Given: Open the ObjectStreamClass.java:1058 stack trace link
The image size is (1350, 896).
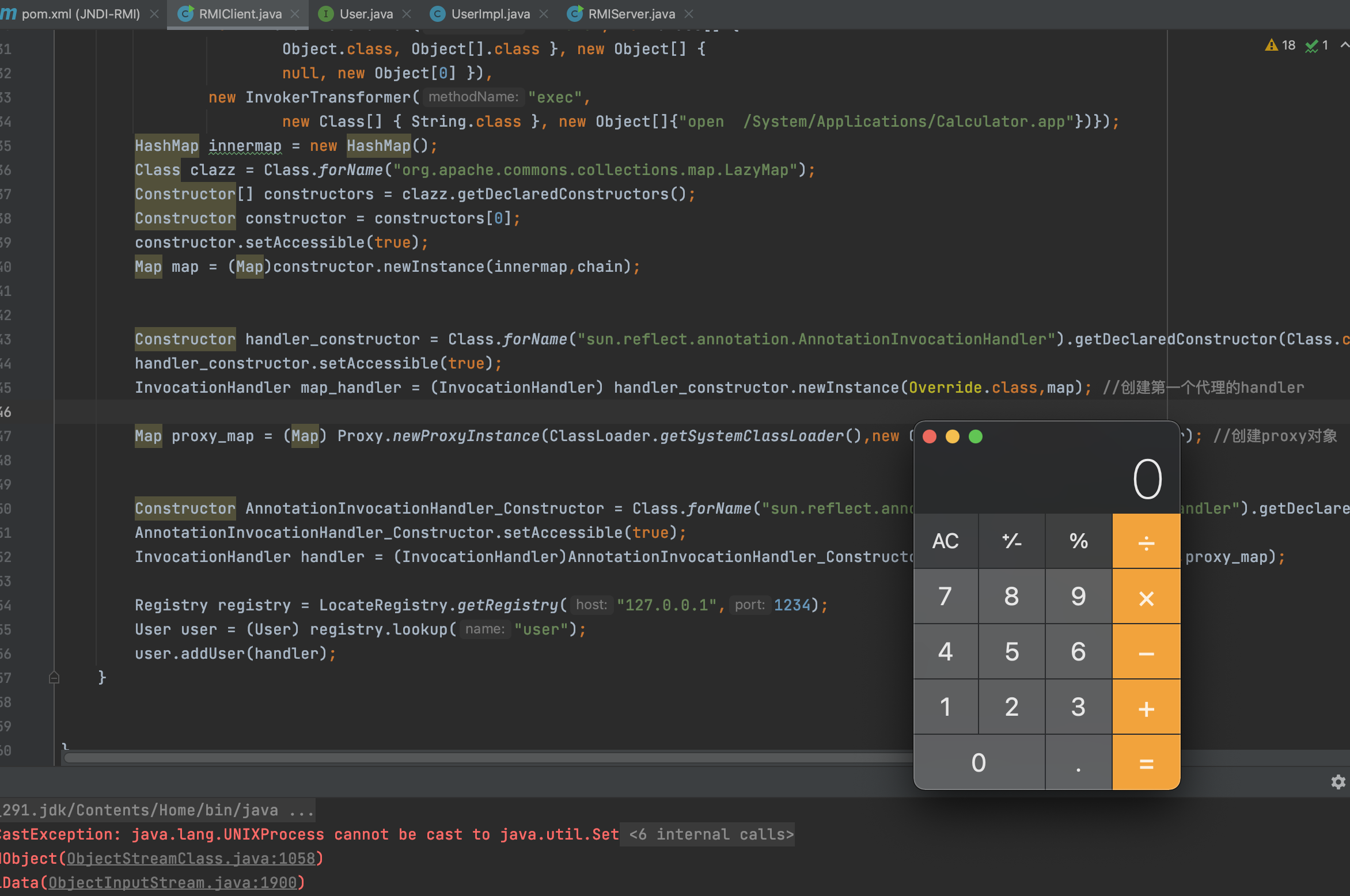Looking at the screenshot, I should (191, 859).
